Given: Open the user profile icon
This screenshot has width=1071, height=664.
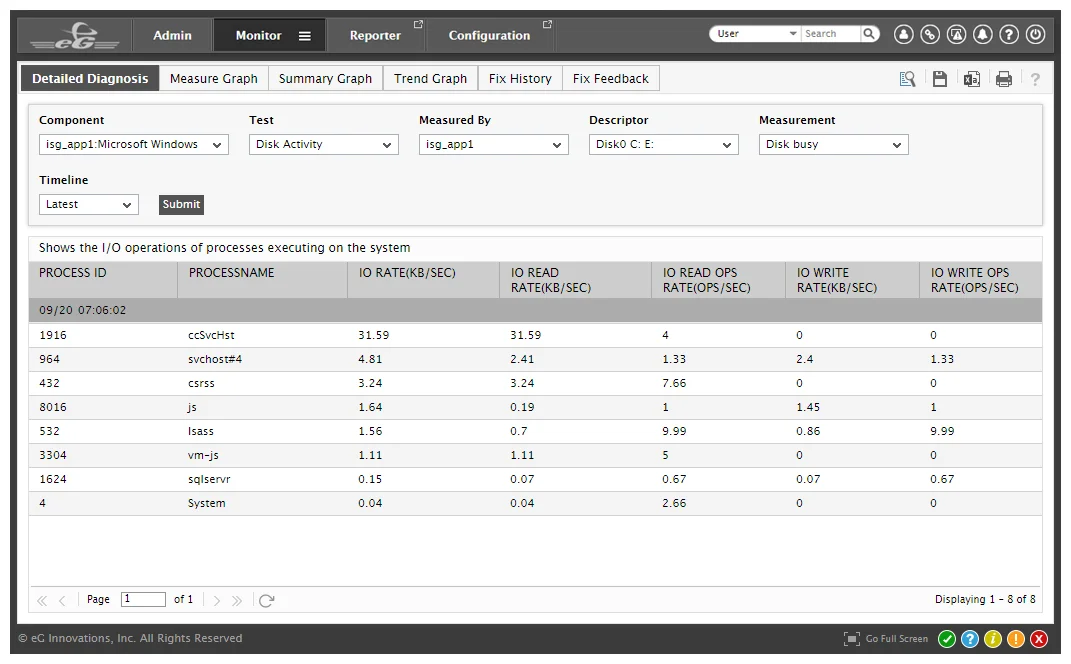Looking at the screenshot, I should click(x=903, y=34).
